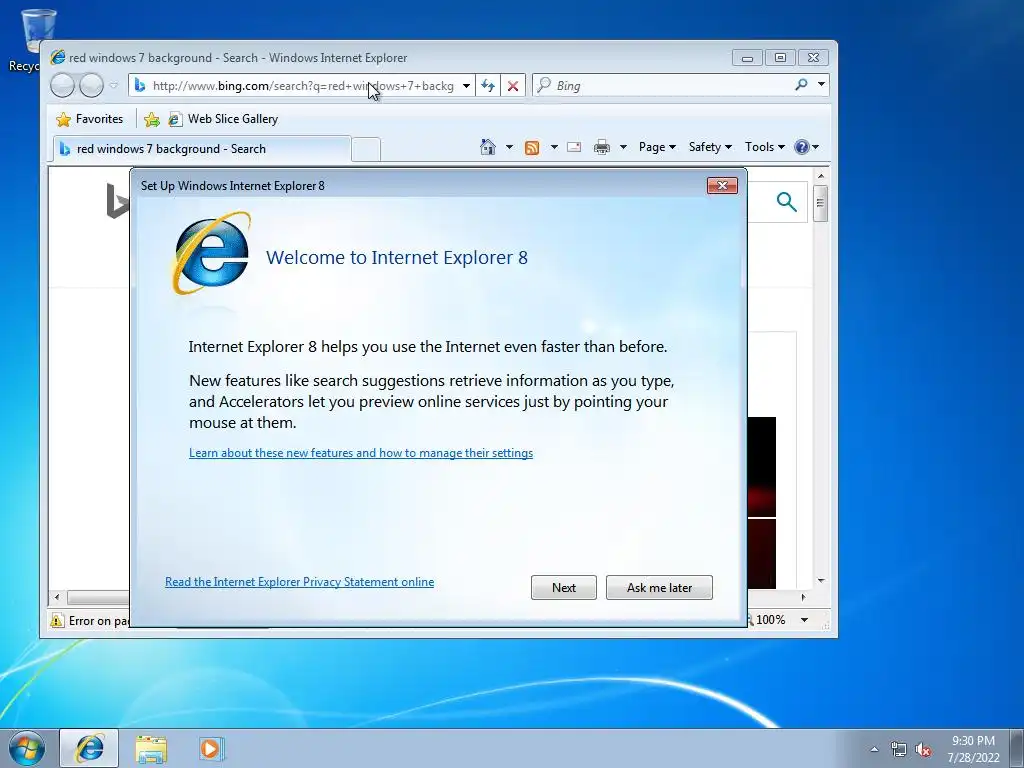1024x768 pixels.
Task: Click the vertical scrollbar down arrow
Action: 821,581
